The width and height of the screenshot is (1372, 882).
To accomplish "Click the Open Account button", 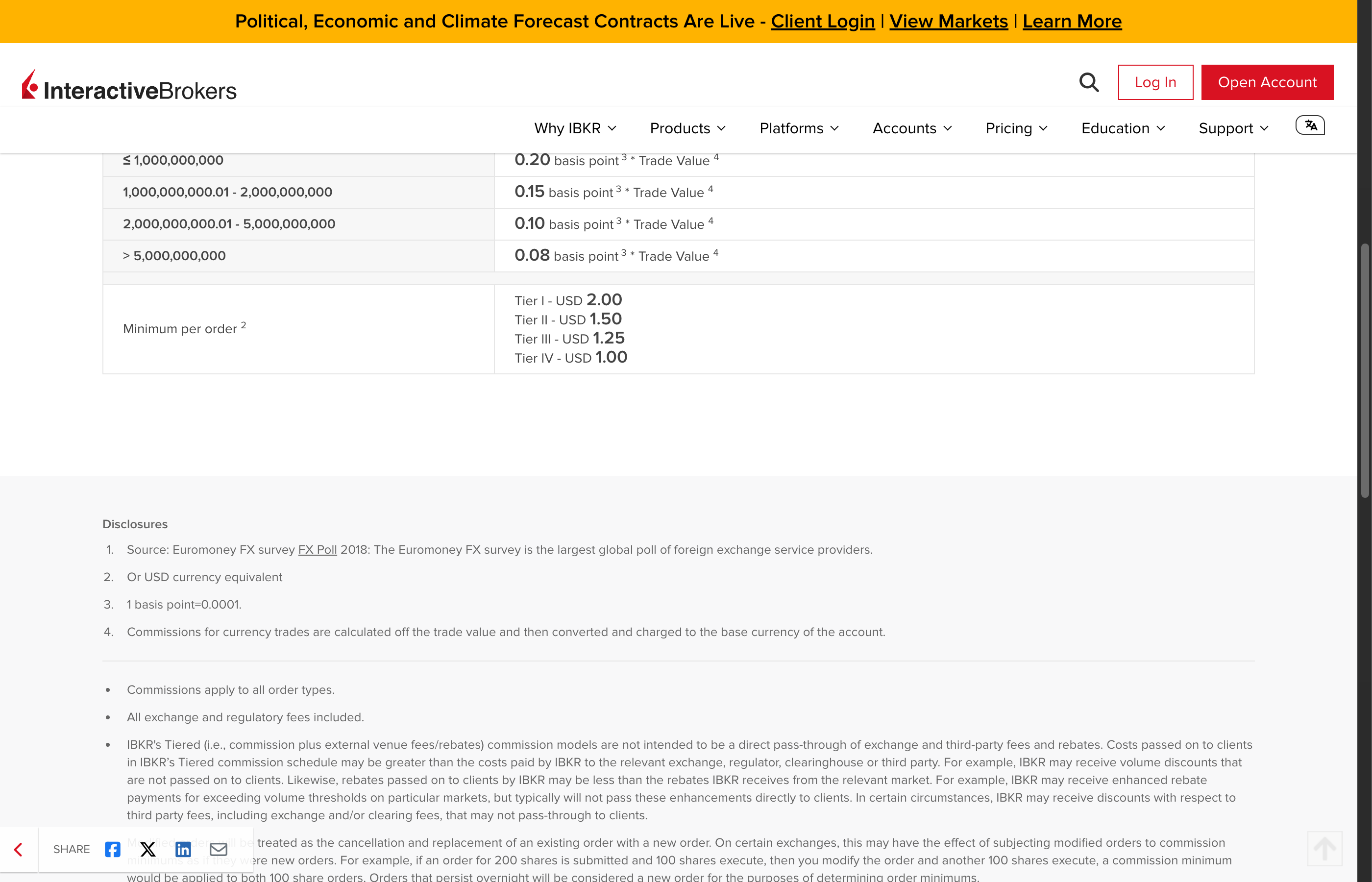I will [x=1267, y=82].
